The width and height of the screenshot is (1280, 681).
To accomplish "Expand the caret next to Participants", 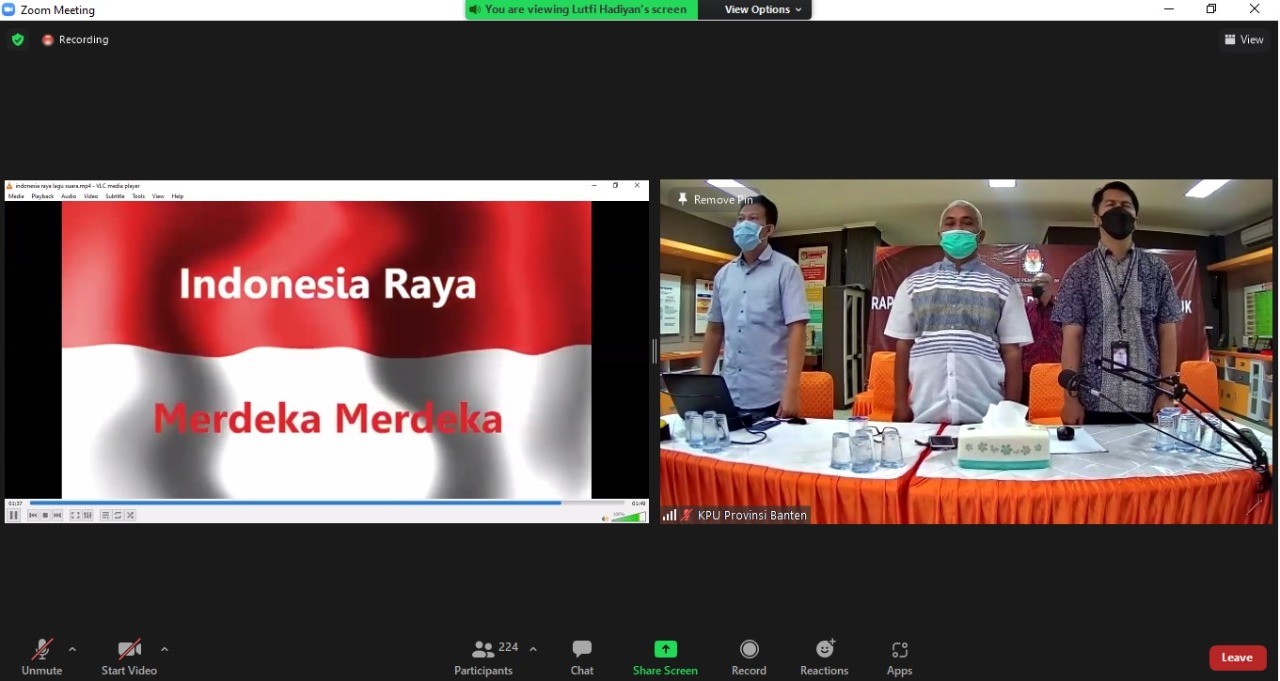I will coord(533,649).
